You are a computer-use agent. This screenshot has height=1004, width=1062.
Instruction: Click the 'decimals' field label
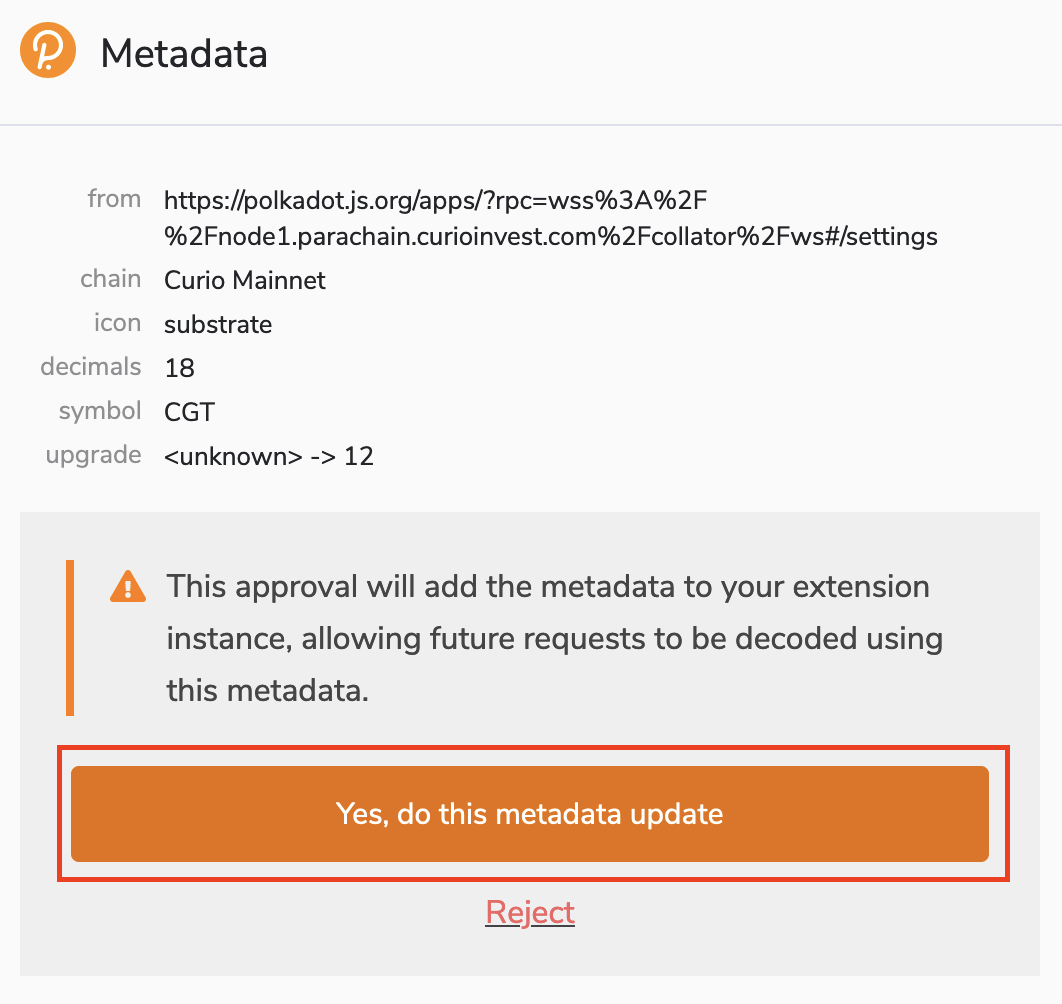pyautogui.click(x=91, y=367)
